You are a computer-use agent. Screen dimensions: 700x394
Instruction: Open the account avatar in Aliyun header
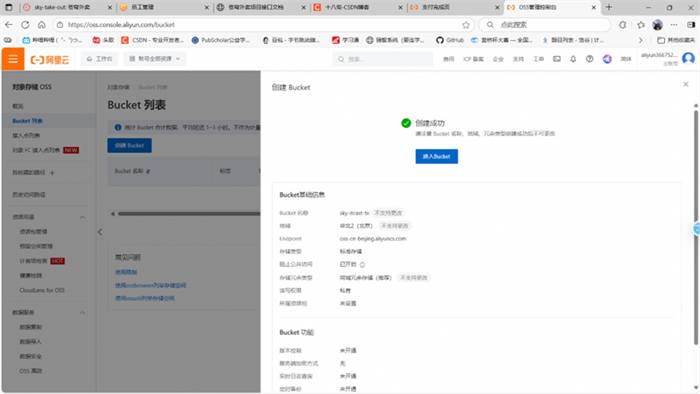[x=688, y=58]
